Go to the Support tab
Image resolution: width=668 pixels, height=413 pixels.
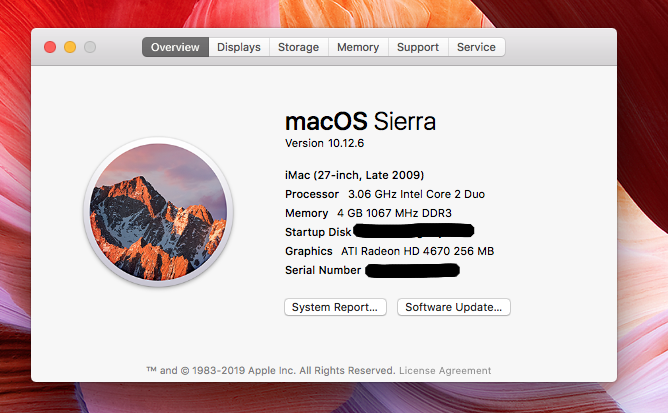pyautogui.click(x=418, y=47)
